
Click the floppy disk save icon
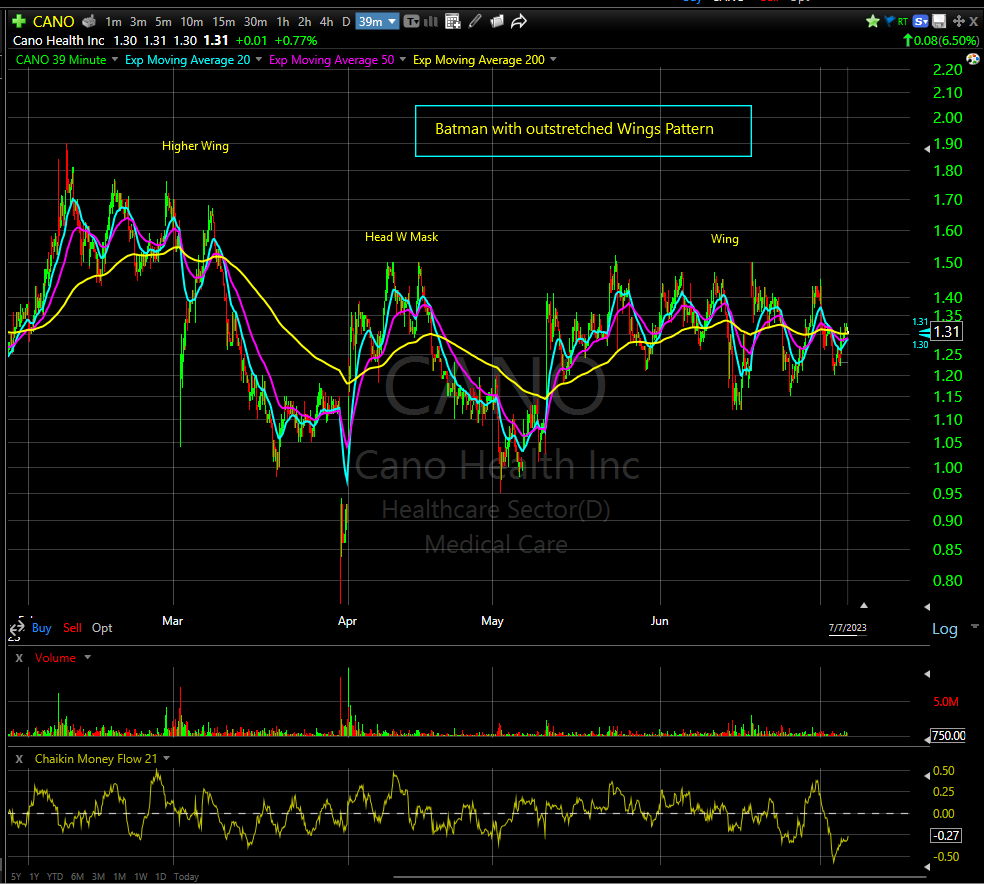click(939, 21)
